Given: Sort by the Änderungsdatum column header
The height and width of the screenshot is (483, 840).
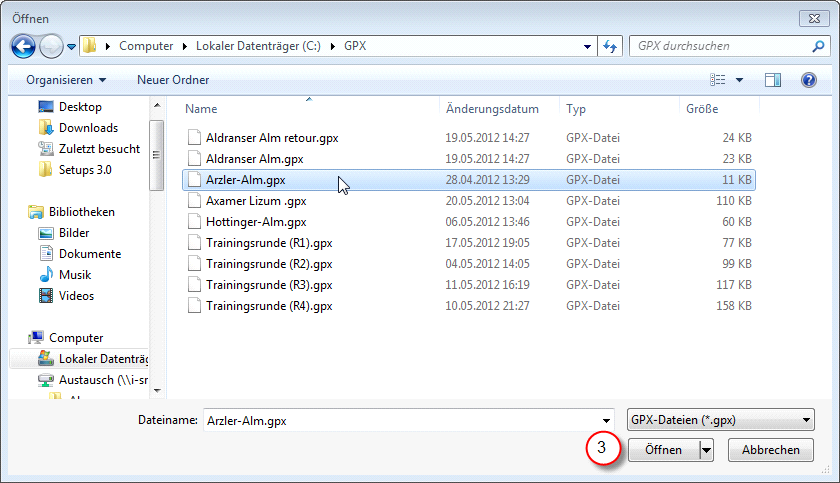Looking at the screenshot, I should [492, 109].
